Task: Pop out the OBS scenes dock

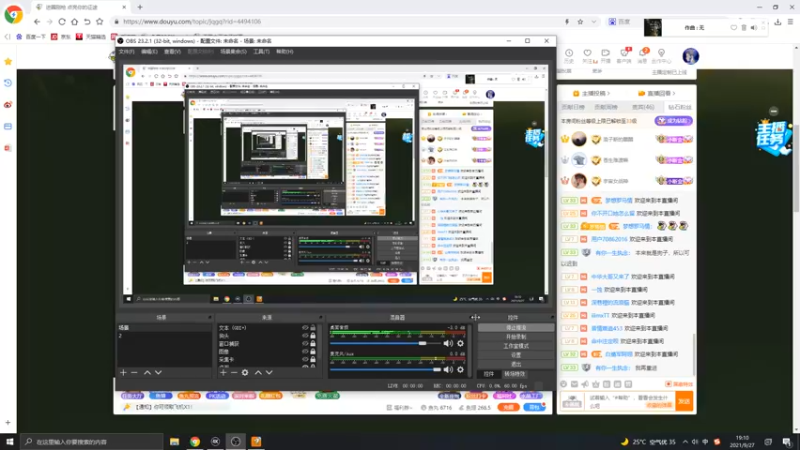Action: pos(209,317)
